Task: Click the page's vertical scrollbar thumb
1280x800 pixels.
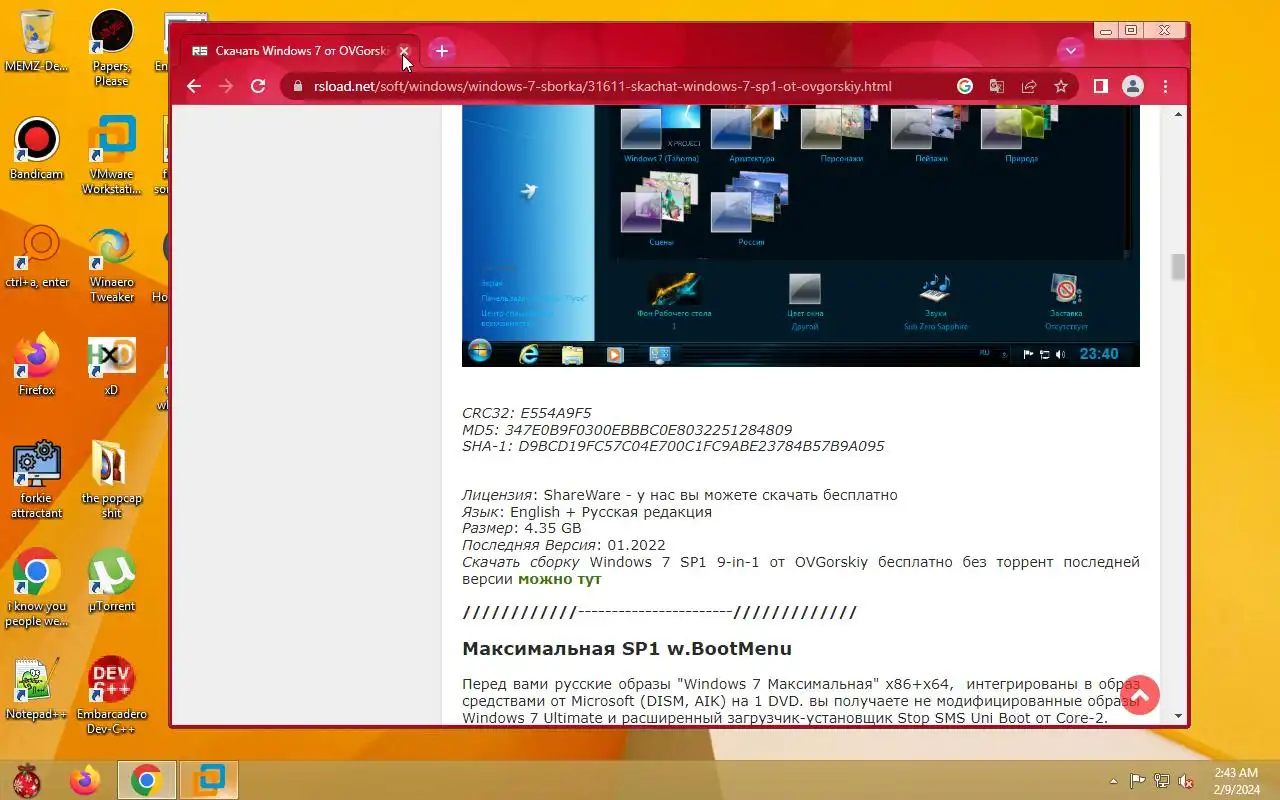Action: 1178,266
